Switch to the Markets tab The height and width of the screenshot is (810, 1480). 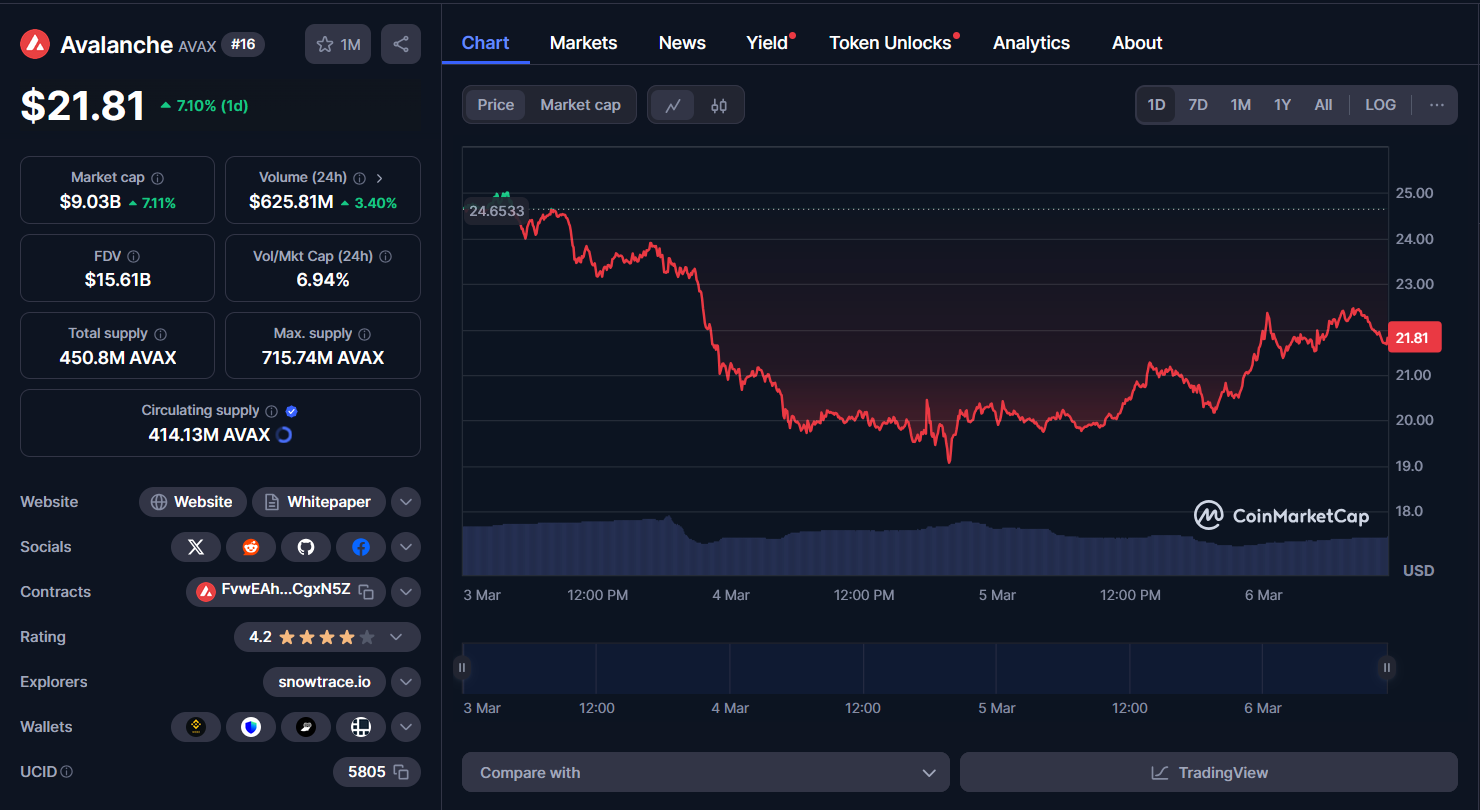tap(583, 42)
